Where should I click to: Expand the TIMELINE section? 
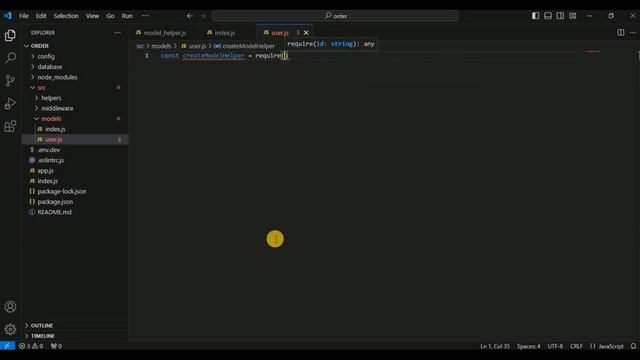pos(42,336)
